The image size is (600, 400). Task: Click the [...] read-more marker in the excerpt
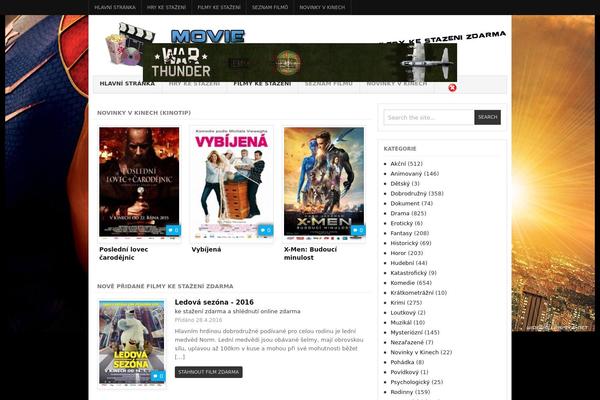(x=180, y=358)
